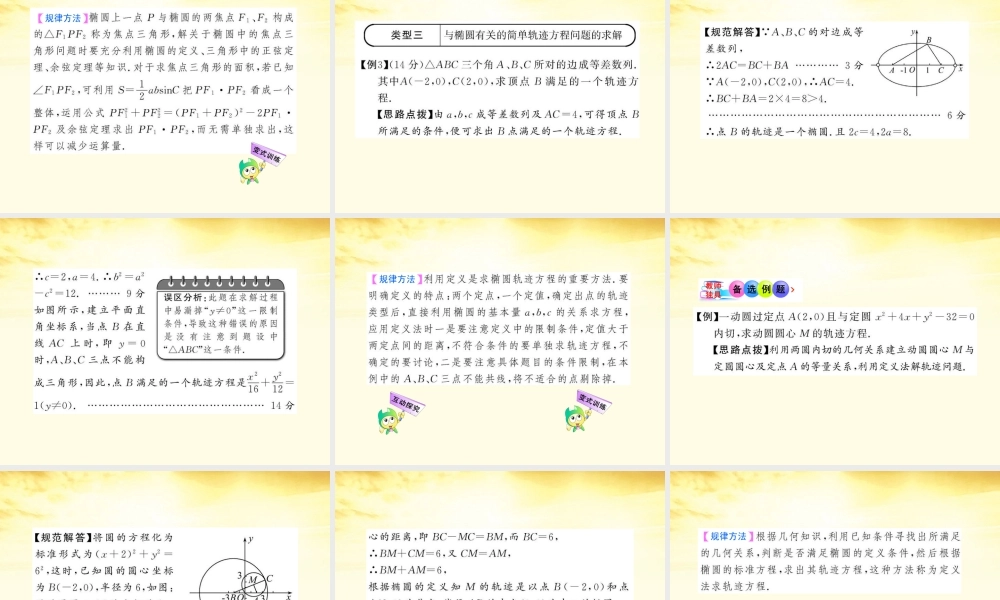Open the slide beginning 利用定义是求椭圆轨迹方程
Viewport: 1000px width, 600px height.
[500, 342]
